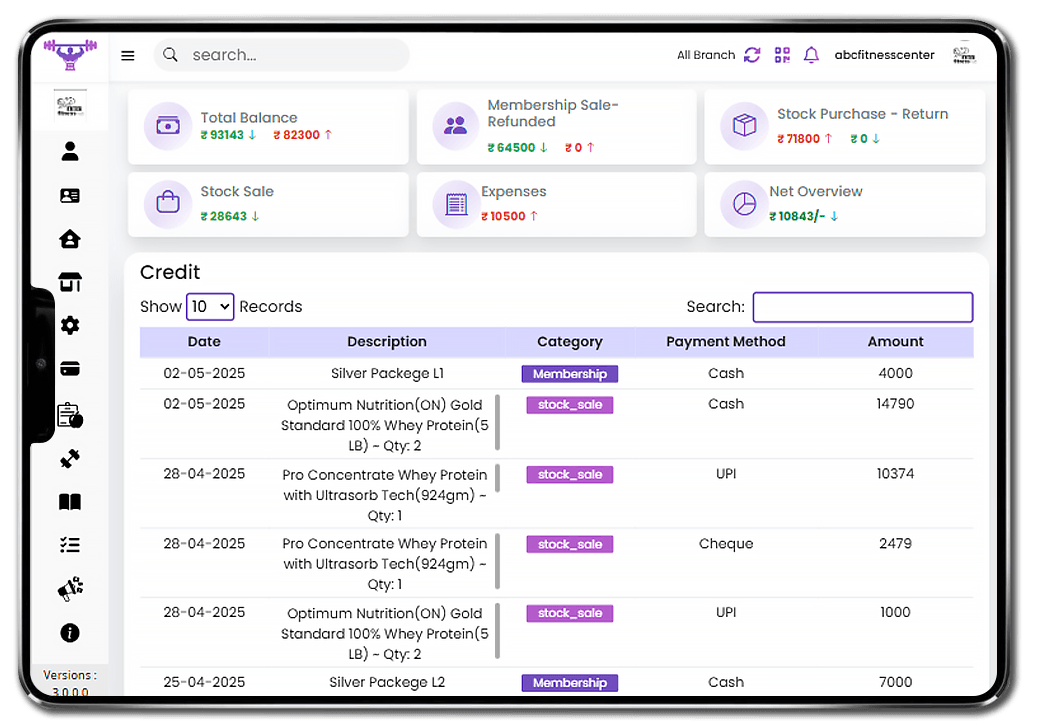
Task: Click the Total Balance summary card
Action: click(x=268, y=127)
